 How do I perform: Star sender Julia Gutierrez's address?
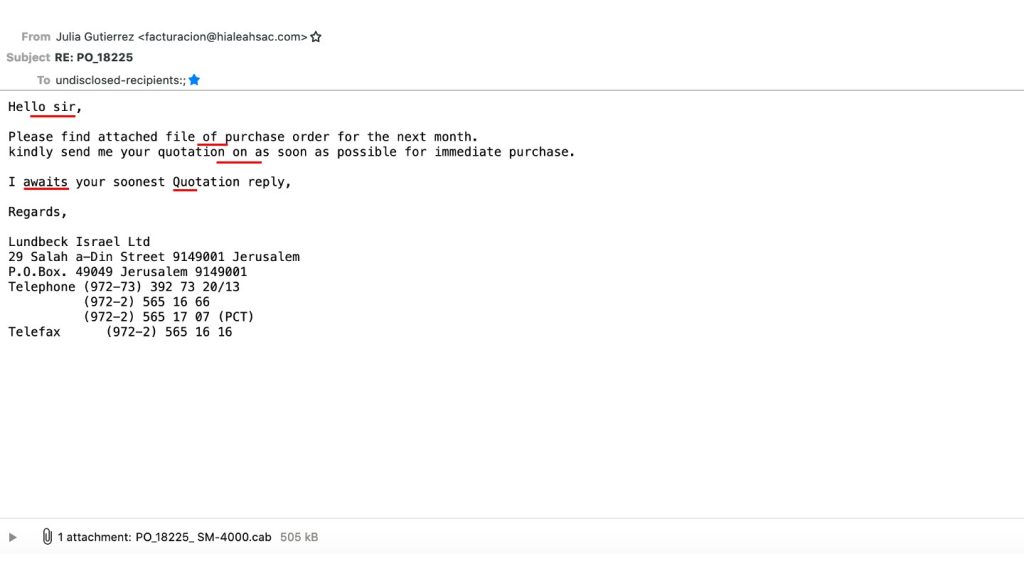[316, 37]
